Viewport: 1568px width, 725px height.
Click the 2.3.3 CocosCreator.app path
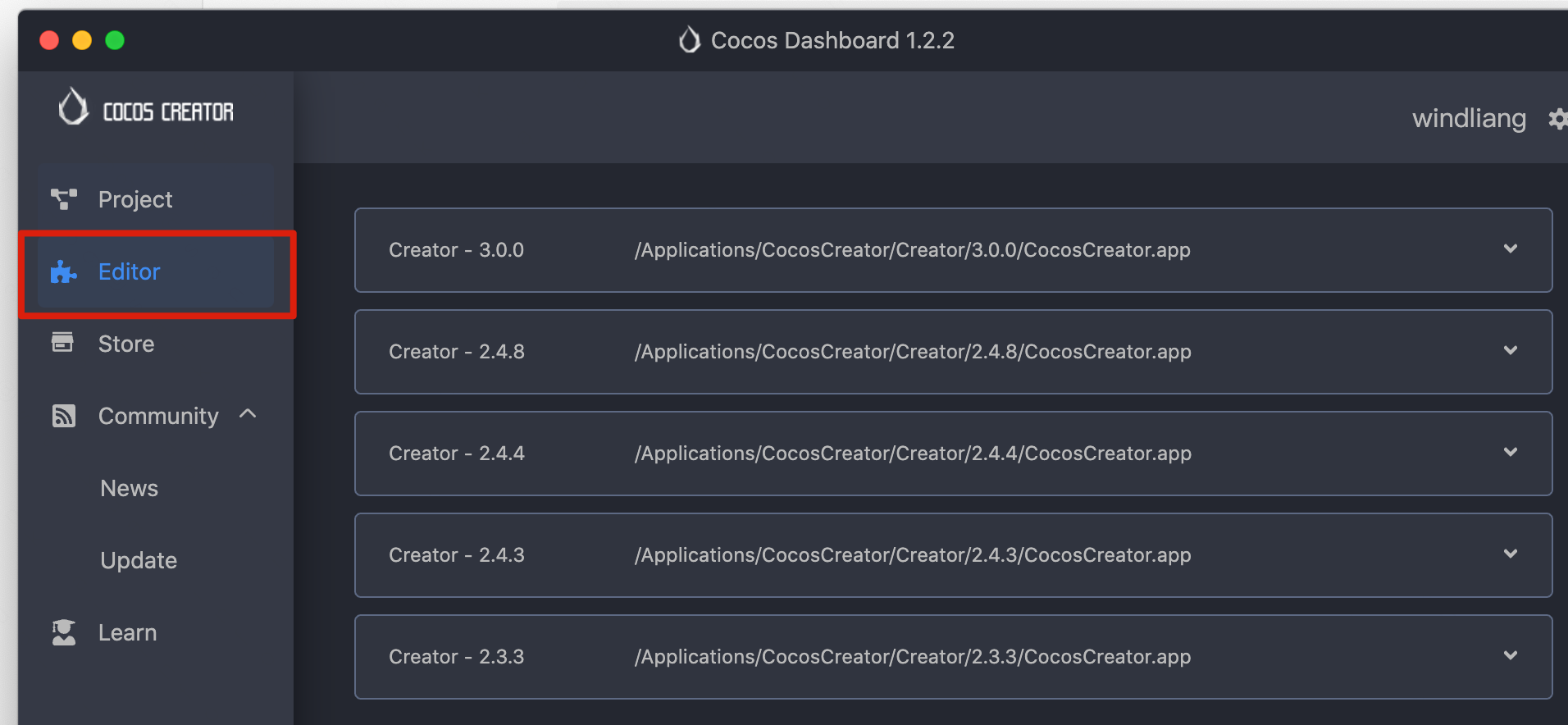[913, 657]
